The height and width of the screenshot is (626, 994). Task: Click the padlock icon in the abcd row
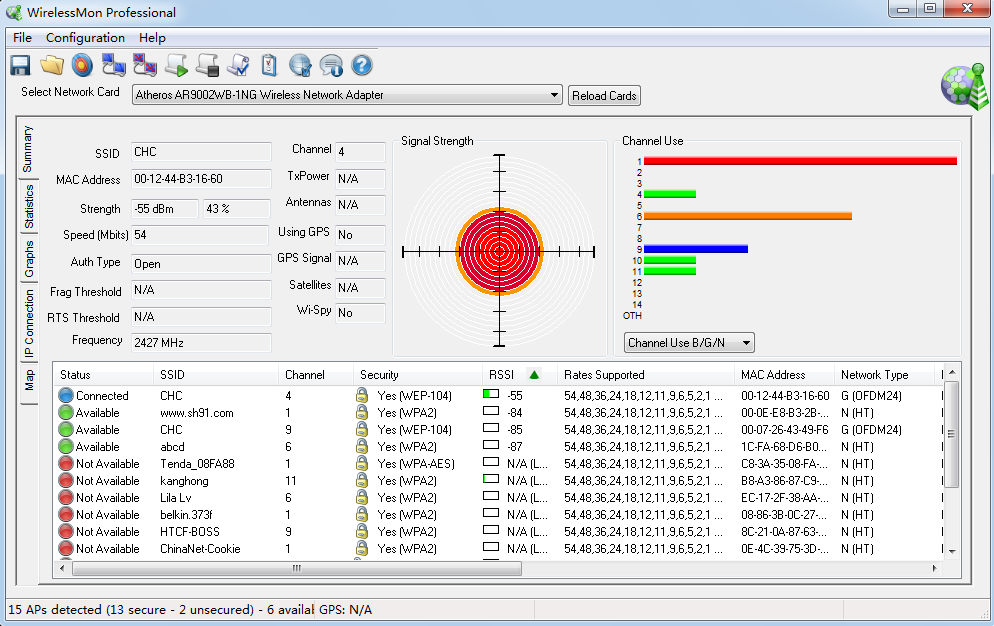362,447
